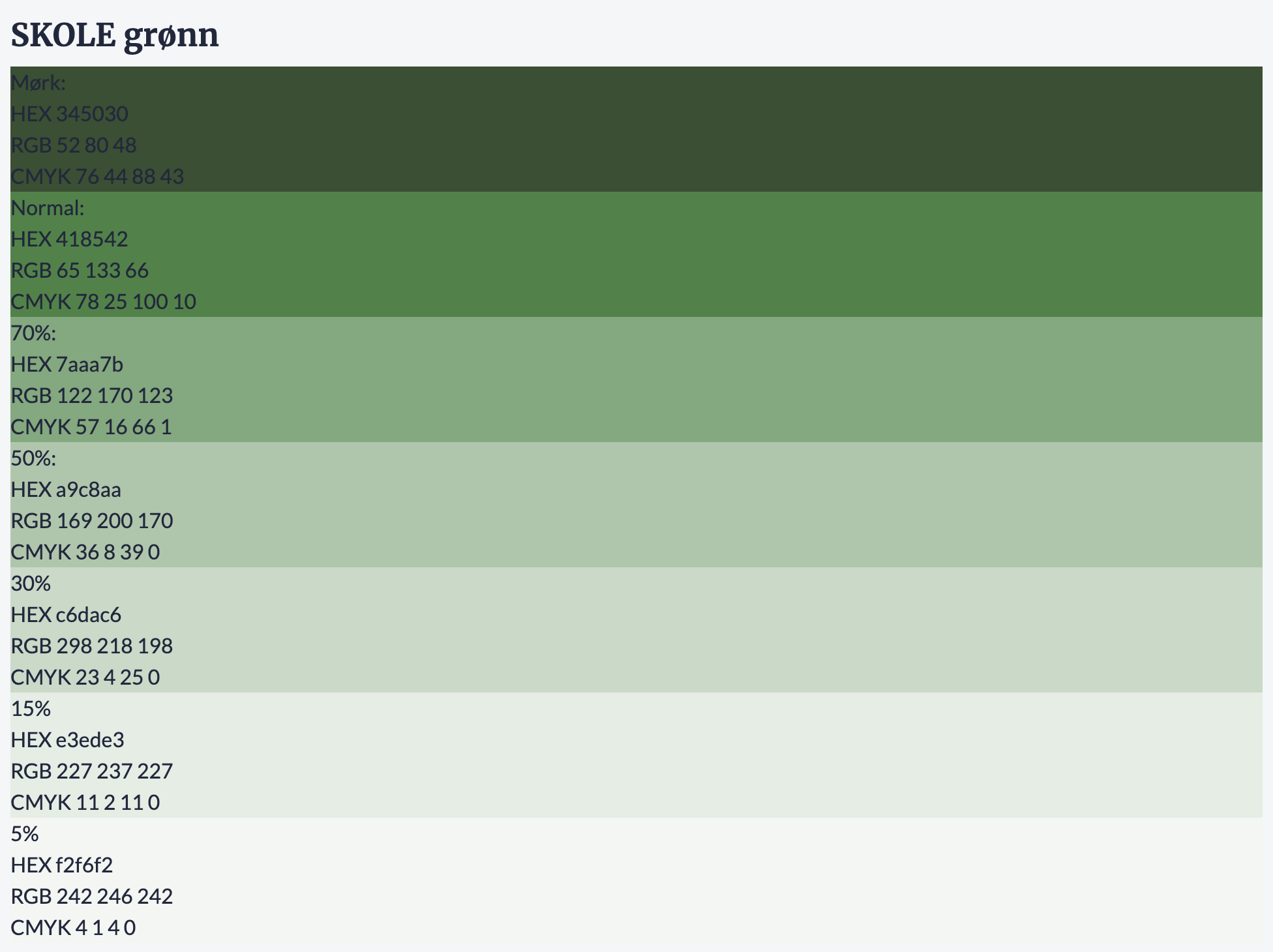Select the 50% green swatch label
The width and height of the screenshot is (1273, 952).
pyautogui.click(x=34, y=458)
